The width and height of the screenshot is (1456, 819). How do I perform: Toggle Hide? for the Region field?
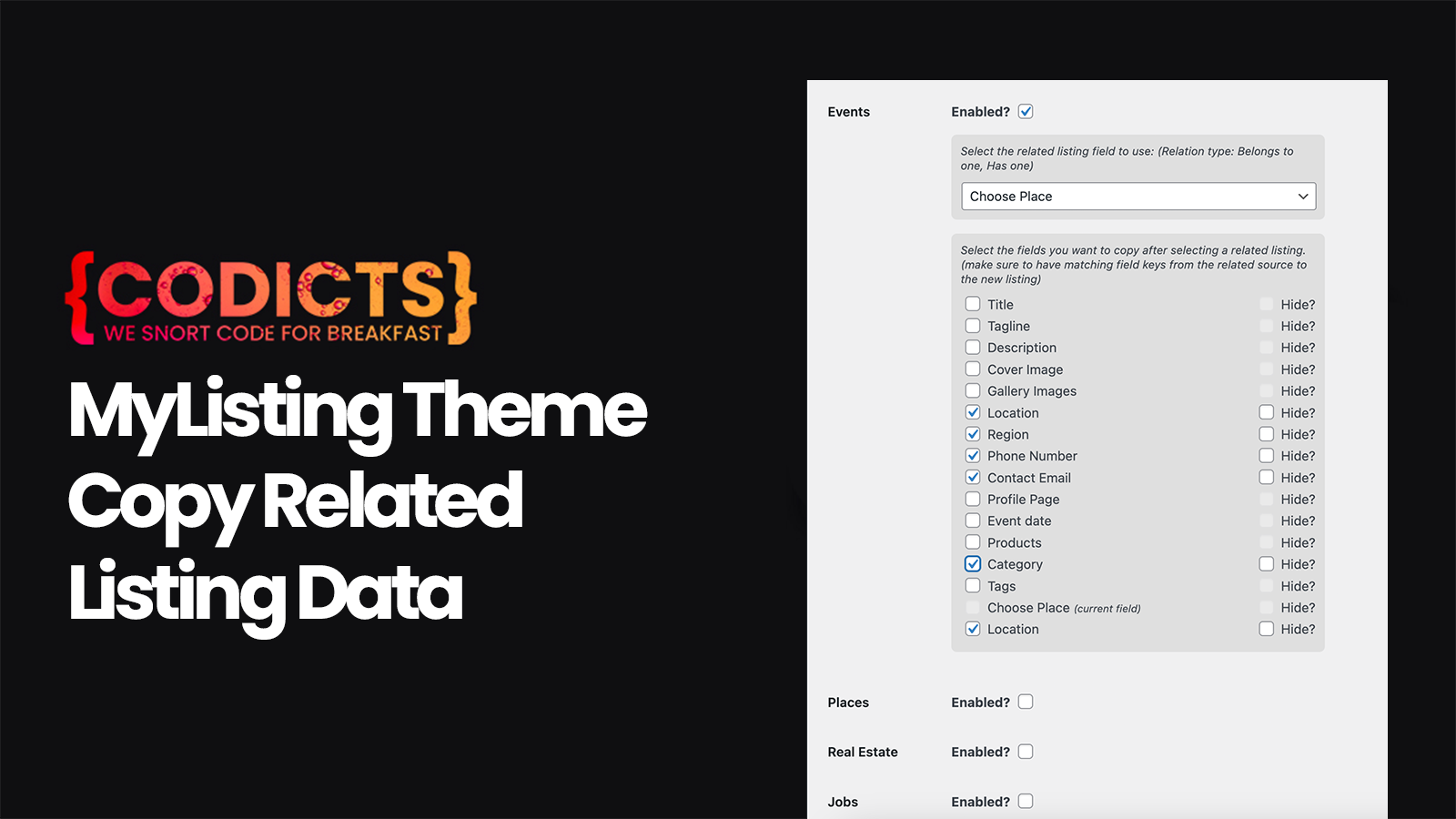click(x=1267, y=434)
